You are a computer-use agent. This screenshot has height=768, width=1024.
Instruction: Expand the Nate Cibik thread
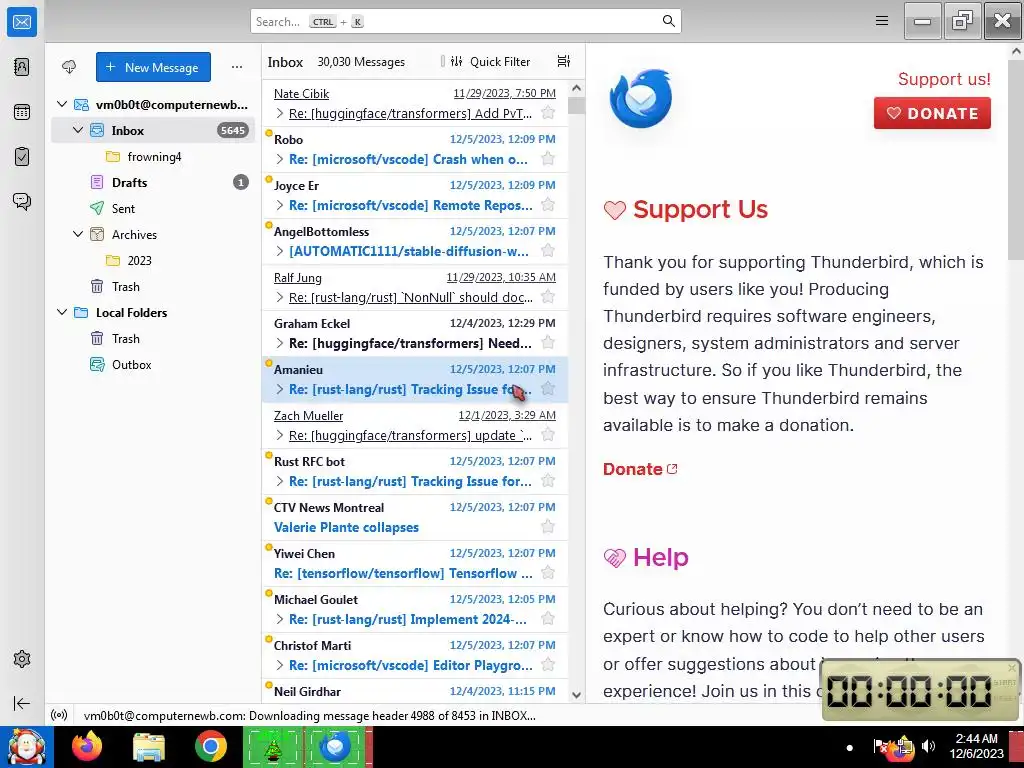[280, 113]
